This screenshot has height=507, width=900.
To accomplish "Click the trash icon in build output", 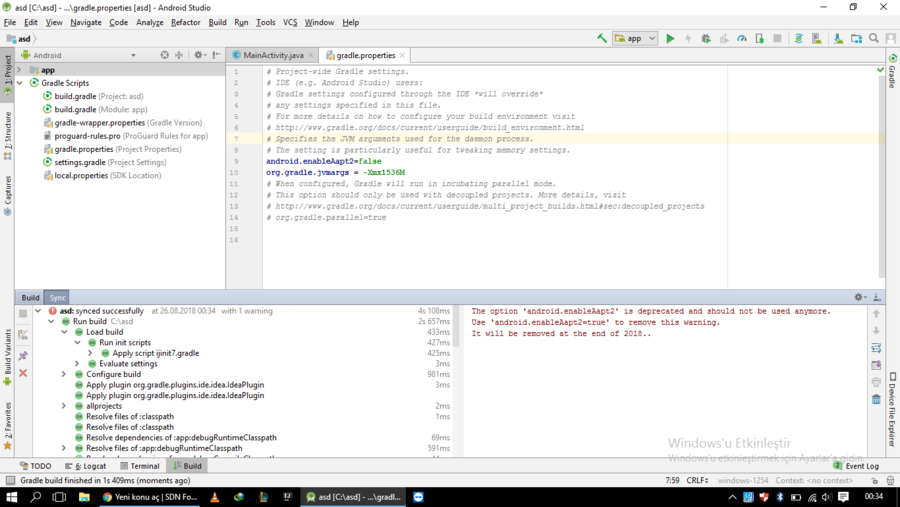I will pos(876,399).
